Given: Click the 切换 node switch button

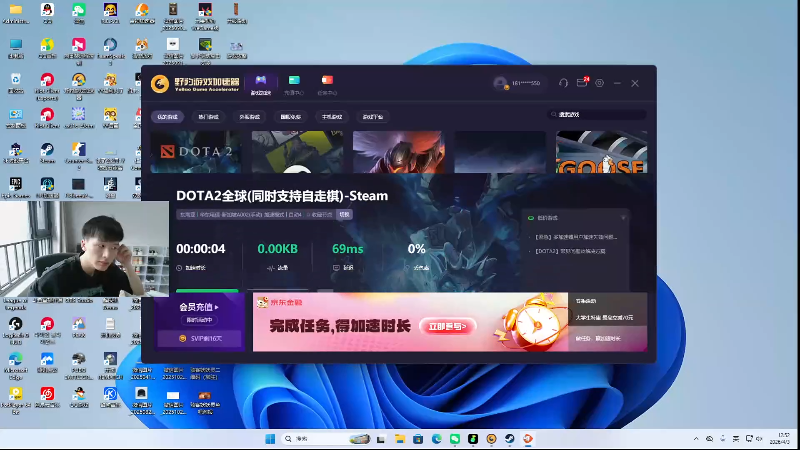Looking at the screenshot, I should point(344,215).
